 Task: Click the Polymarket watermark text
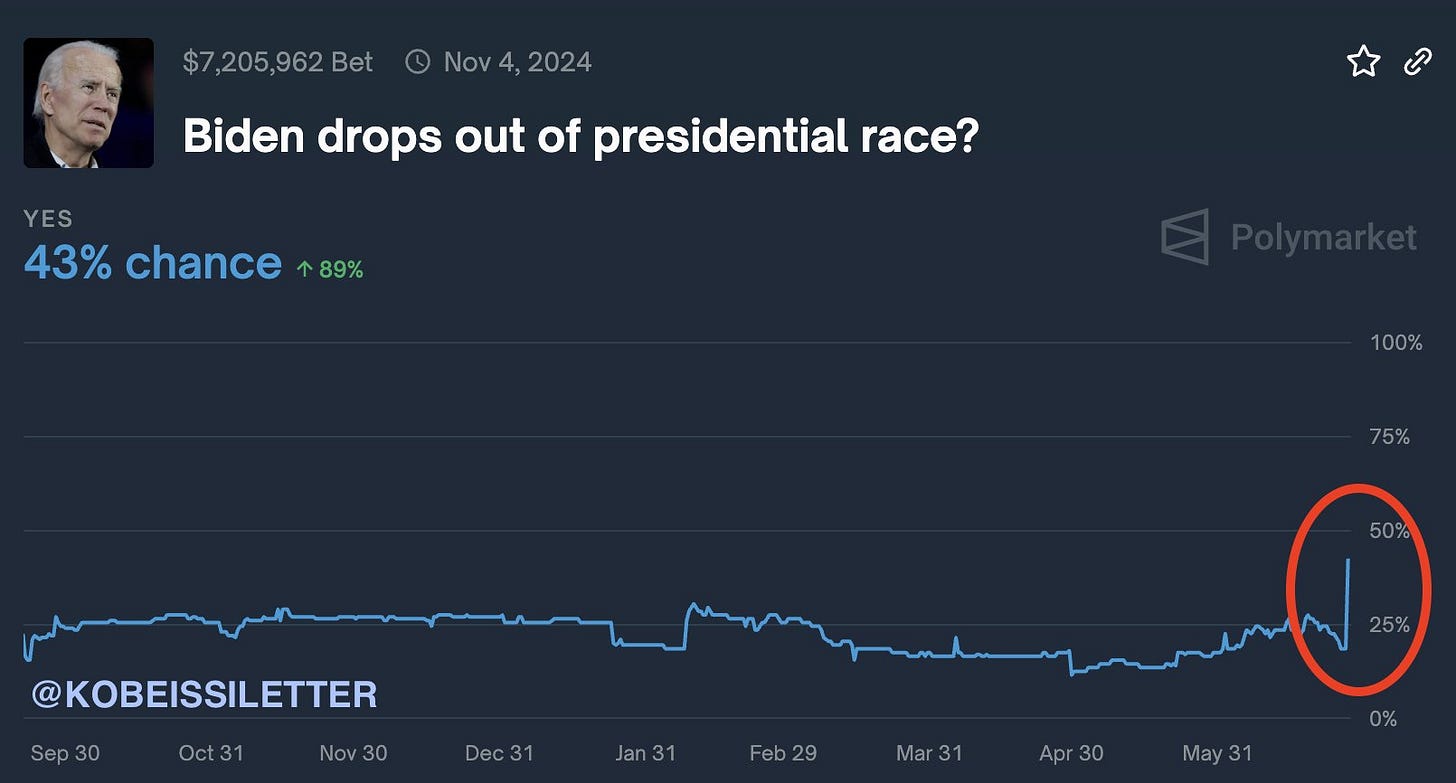click(x=1323, y=237)
